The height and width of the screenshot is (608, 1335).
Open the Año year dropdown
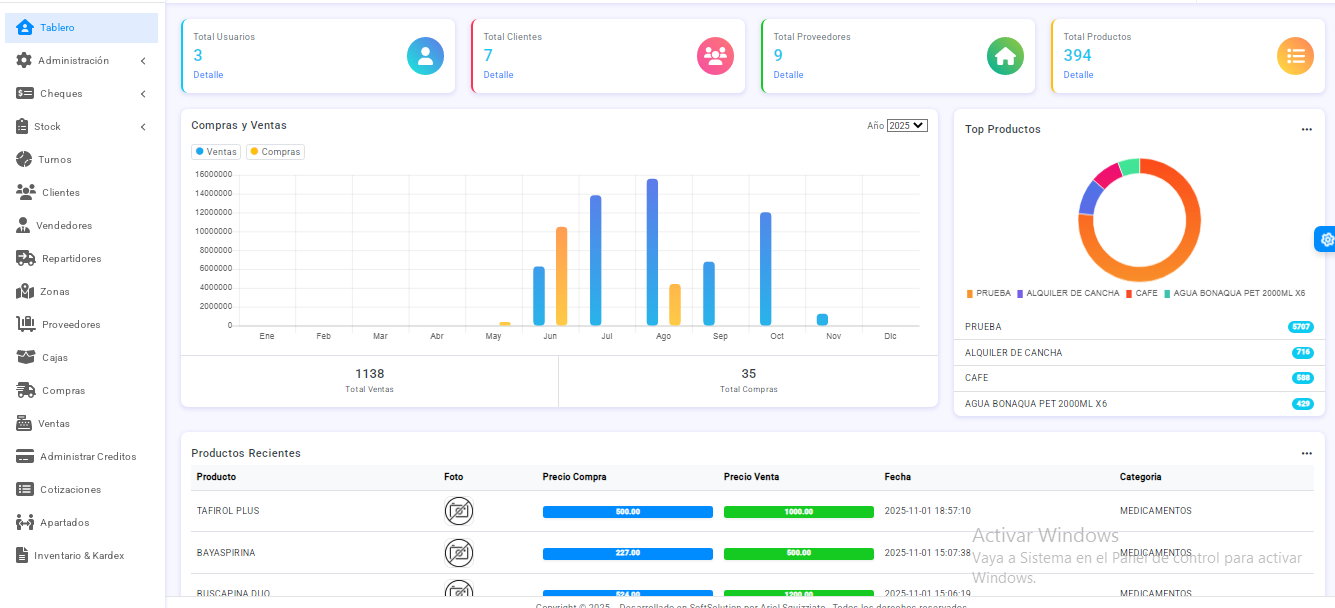[907, 126]
